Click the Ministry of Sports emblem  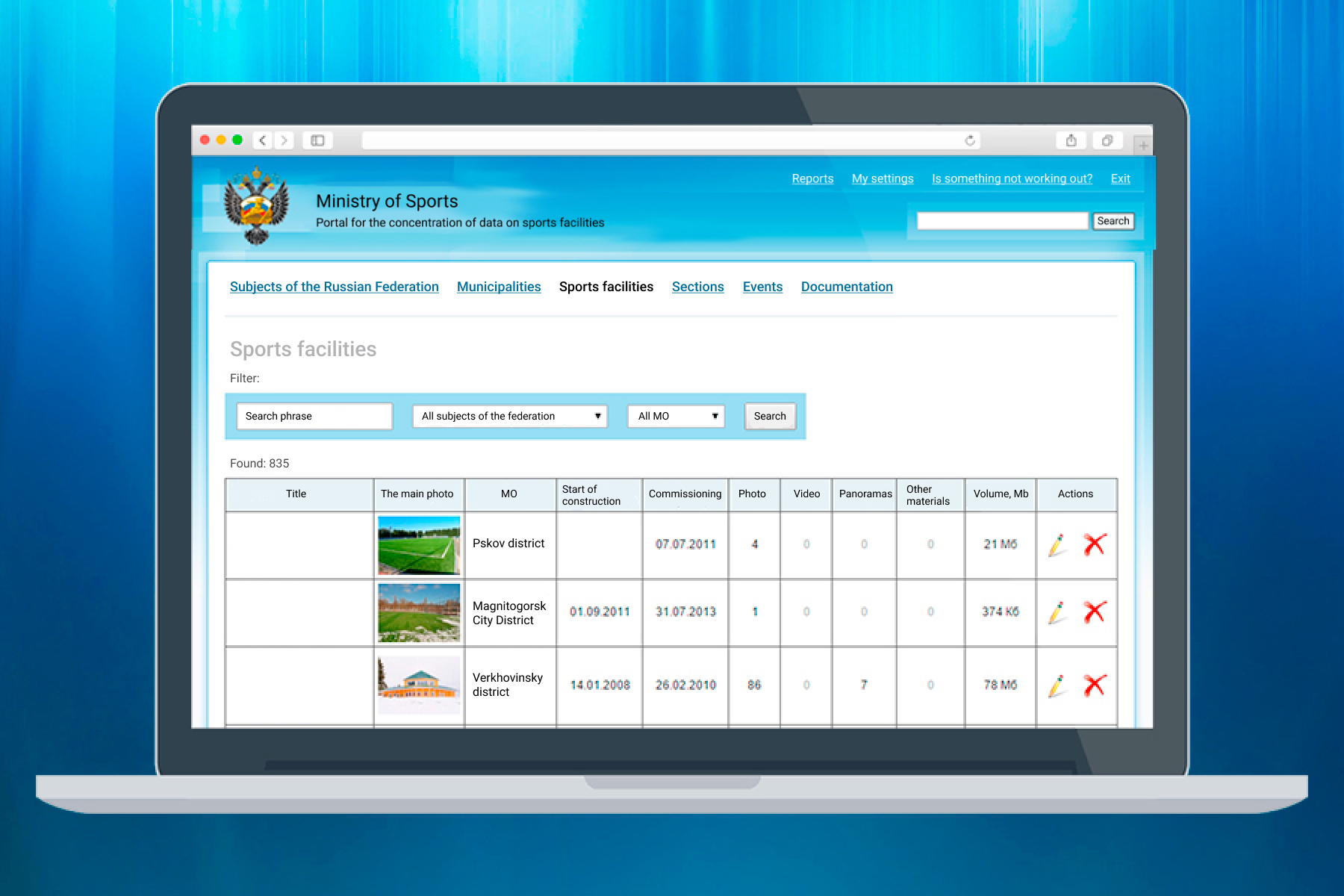pyautogui.click(x=257, y=205)
